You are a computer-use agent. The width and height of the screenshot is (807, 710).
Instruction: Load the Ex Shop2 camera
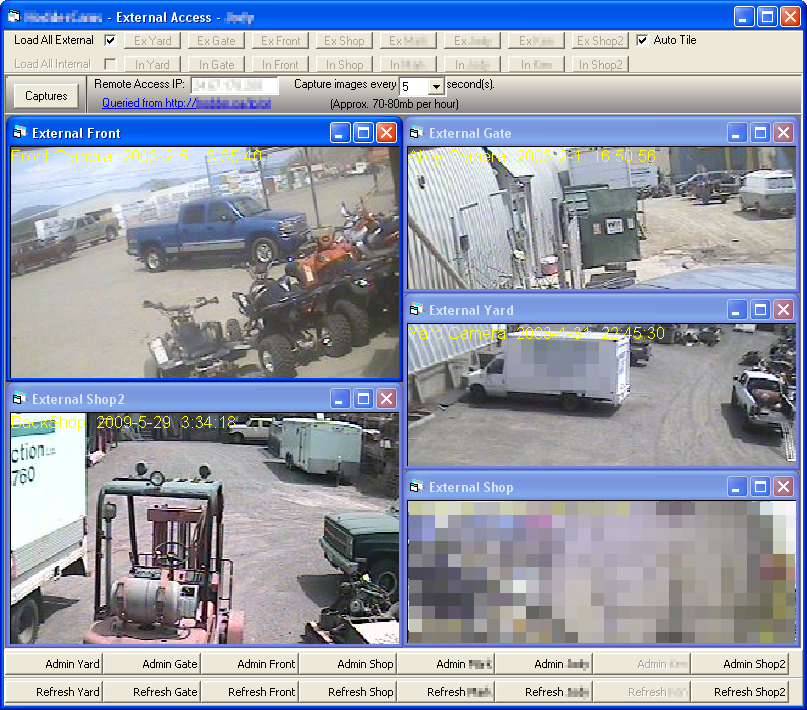tap(600, 41)
